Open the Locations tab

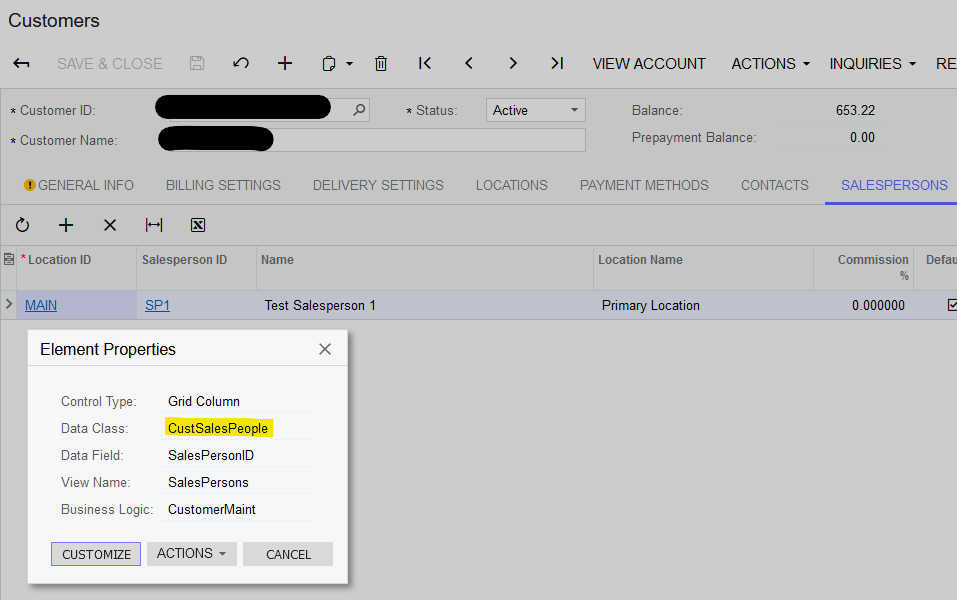click(x=511, y=185)
